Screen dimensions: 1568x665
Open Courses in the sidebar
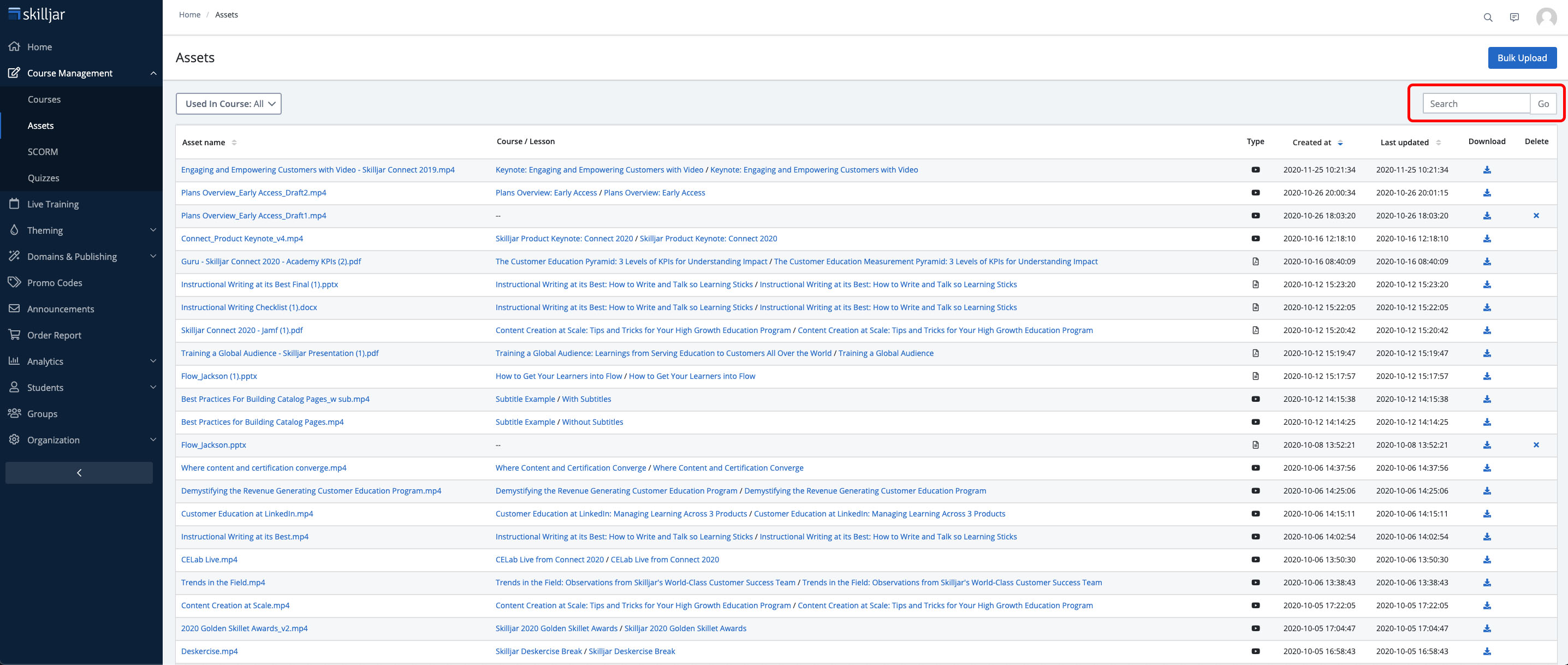[x=44, y=99]
